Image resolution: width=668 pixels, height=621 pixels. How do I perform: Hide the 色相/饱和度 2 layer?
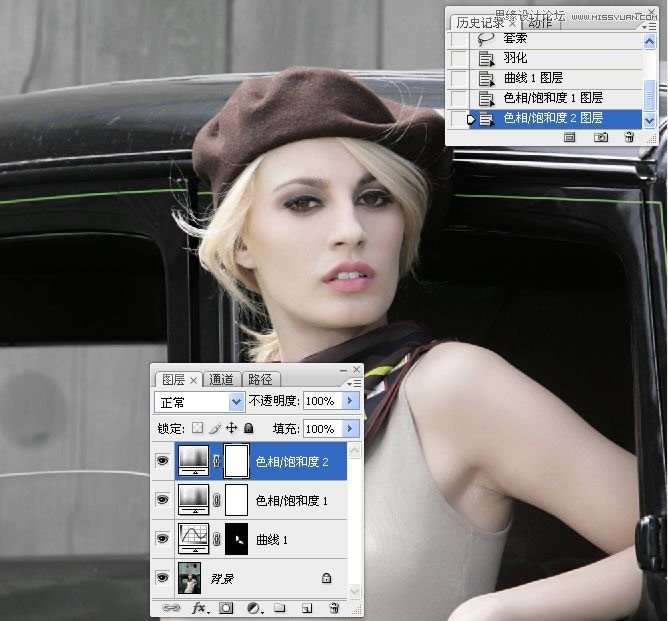click(163, 461)
